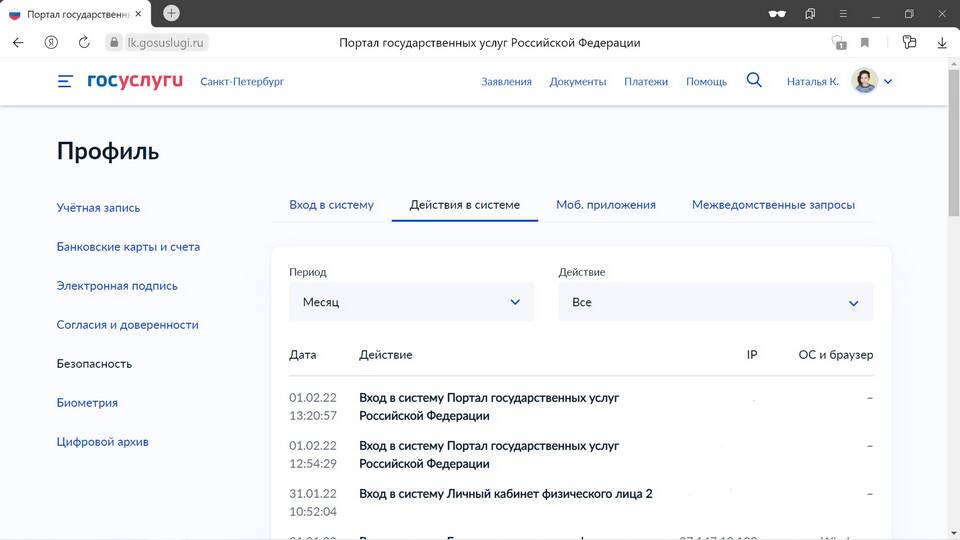Reload the page with the refresh icon
This screenshot has width=960, height=540.
[84, 42]
